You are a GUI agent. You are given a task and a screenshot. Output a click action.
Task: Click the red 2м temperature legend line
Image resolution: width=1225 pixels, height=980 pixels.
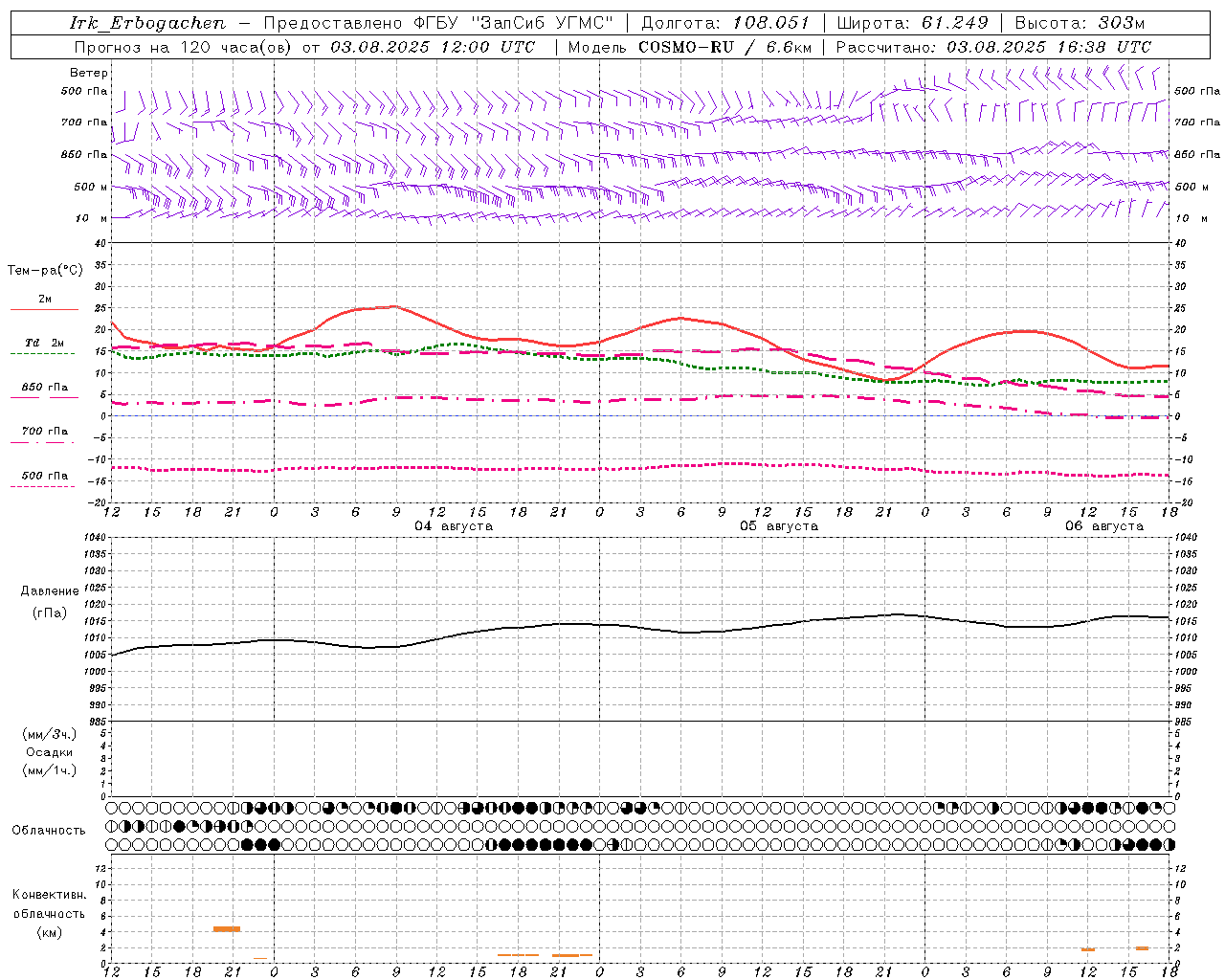(44, 310)
